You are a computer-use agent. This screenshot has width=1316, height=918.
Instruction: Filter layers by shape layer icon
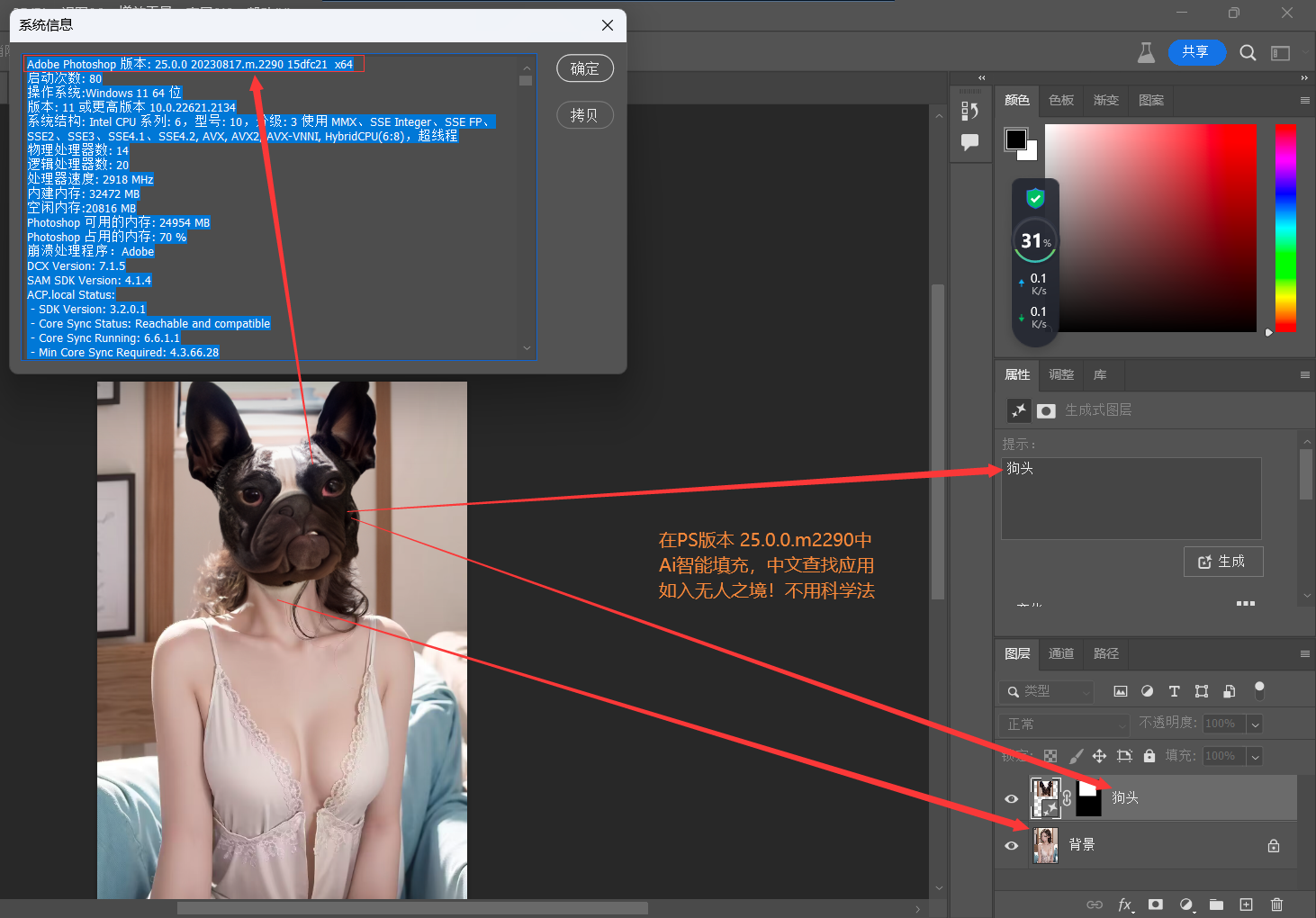click(1202, 691)
